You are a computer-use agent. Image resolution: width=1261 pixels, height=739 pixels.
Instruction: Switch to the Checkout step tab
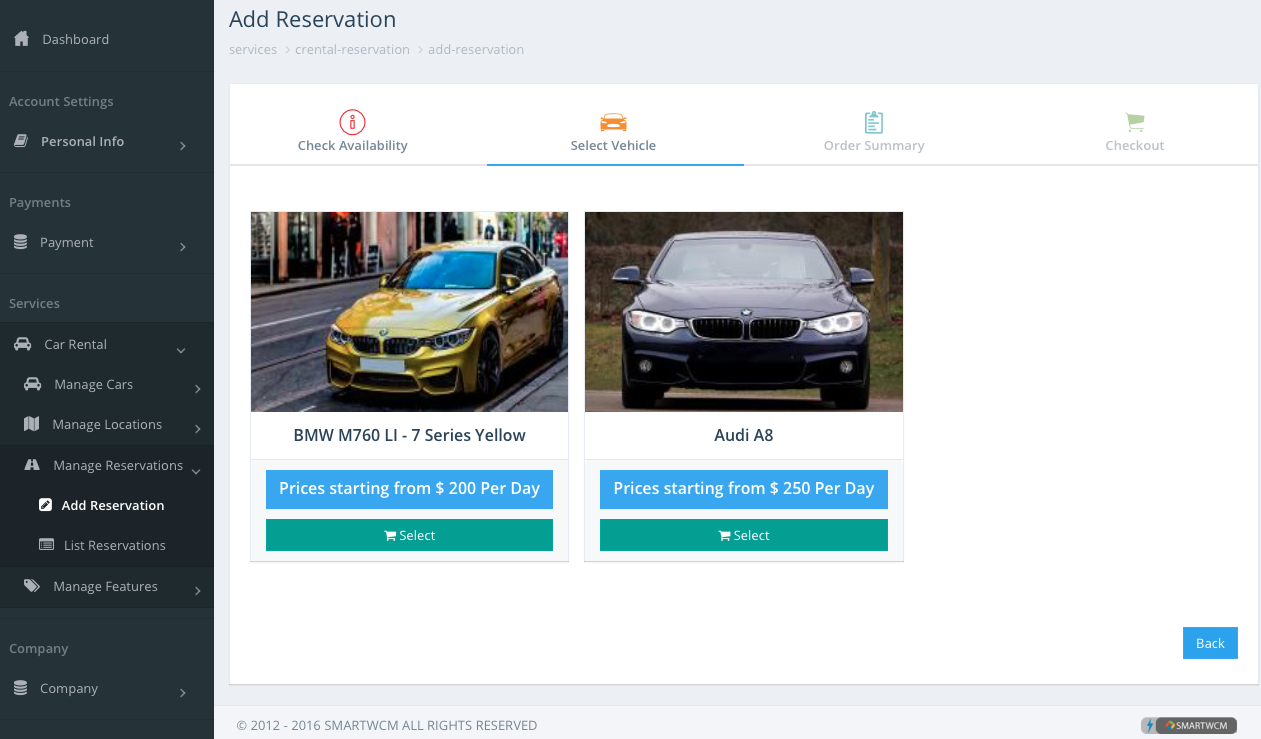point(1135,131)
